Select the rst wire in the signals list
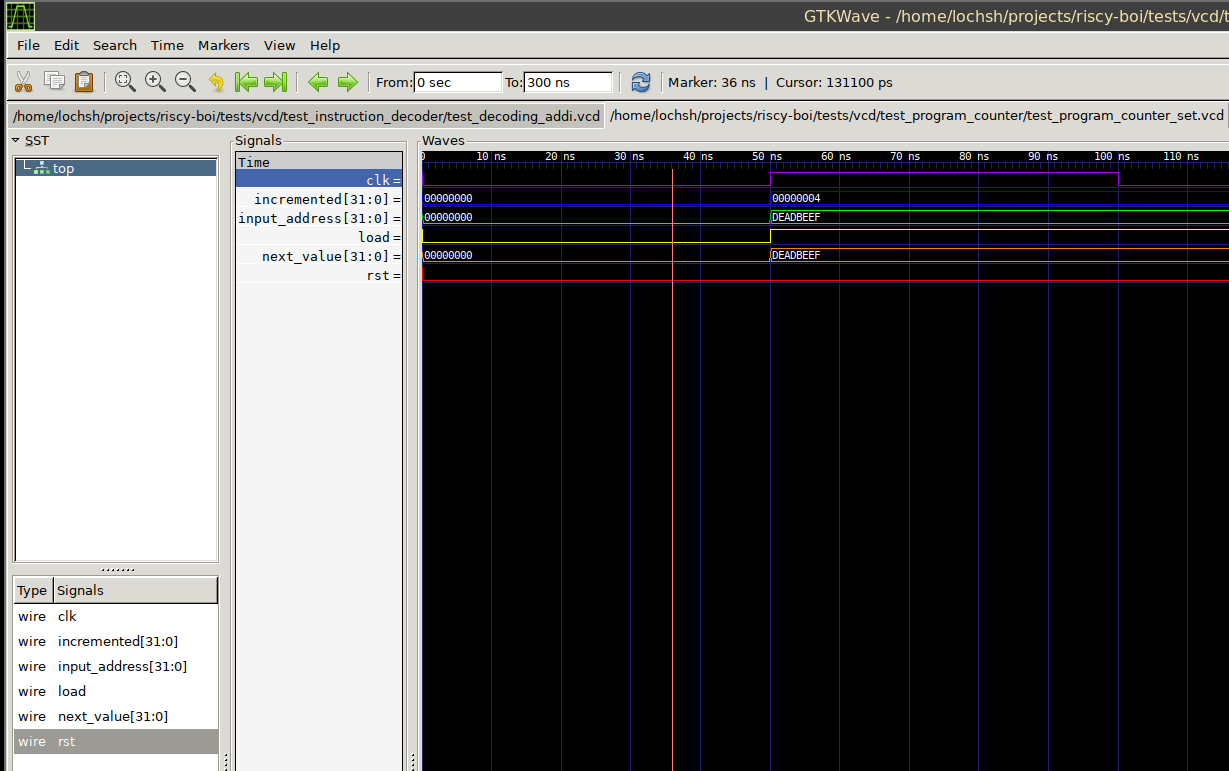This screenshot has height=771, width=1229. [x=66, y=741]
